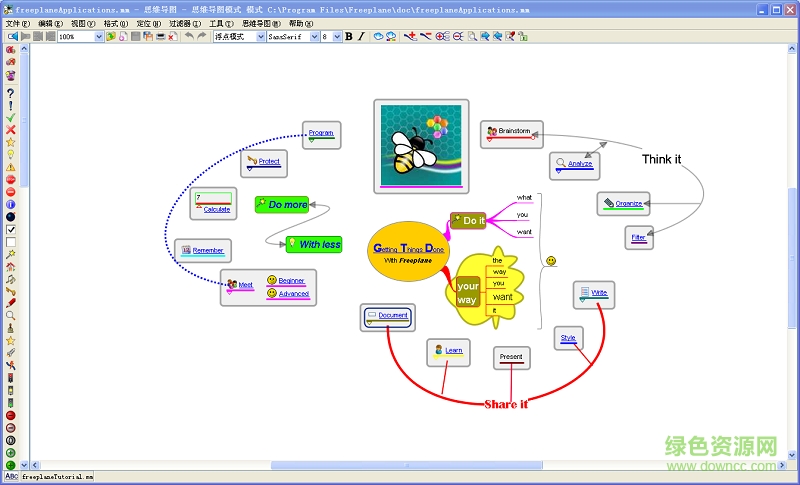Screen dimensions: 800x485
Task: Open the 工具 (Tools) menu
Action: (x=221, y=23)
